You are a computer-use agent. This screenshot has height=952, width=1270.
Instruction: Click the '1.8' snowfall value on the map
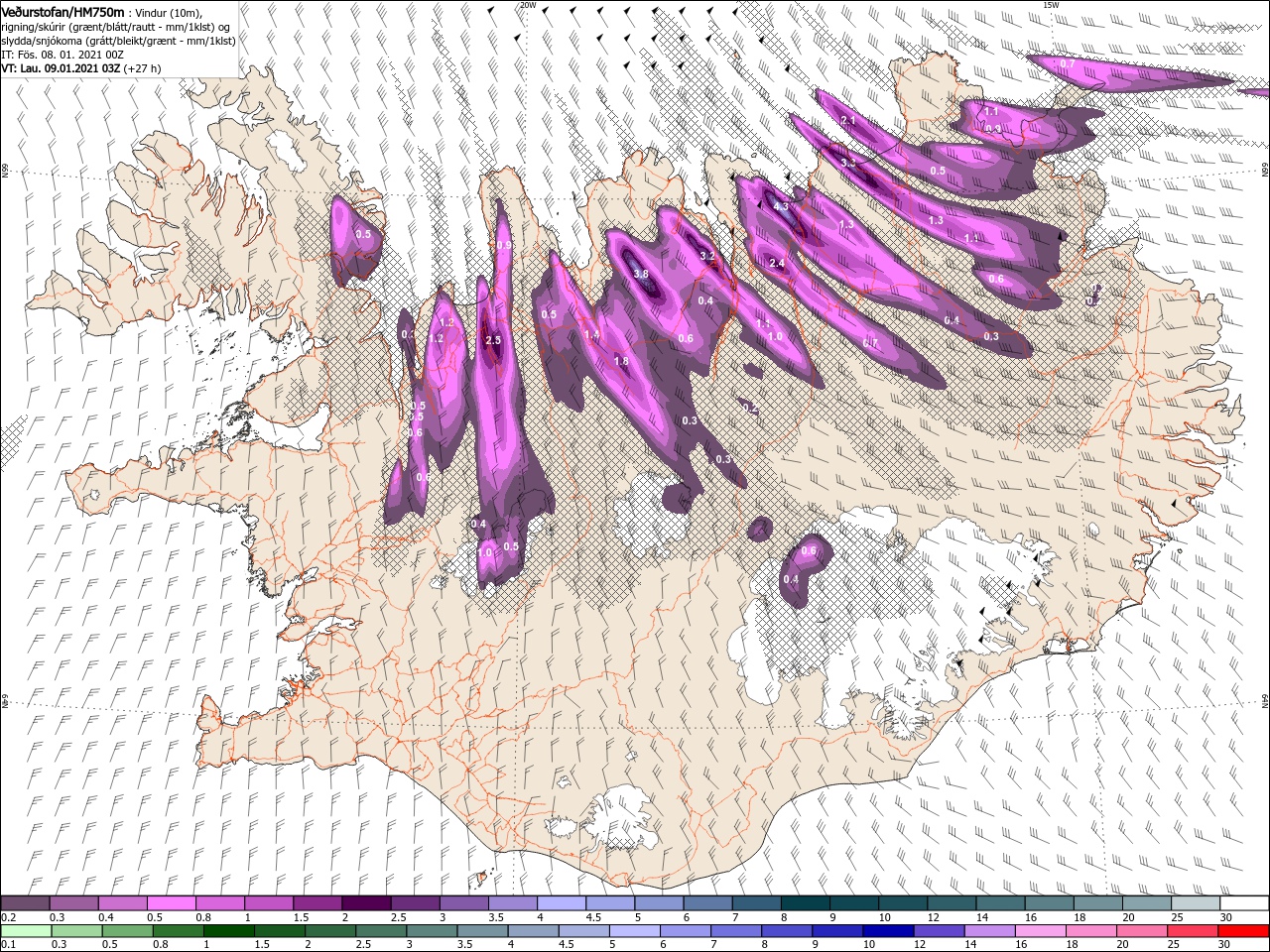(x=621, y=362)
